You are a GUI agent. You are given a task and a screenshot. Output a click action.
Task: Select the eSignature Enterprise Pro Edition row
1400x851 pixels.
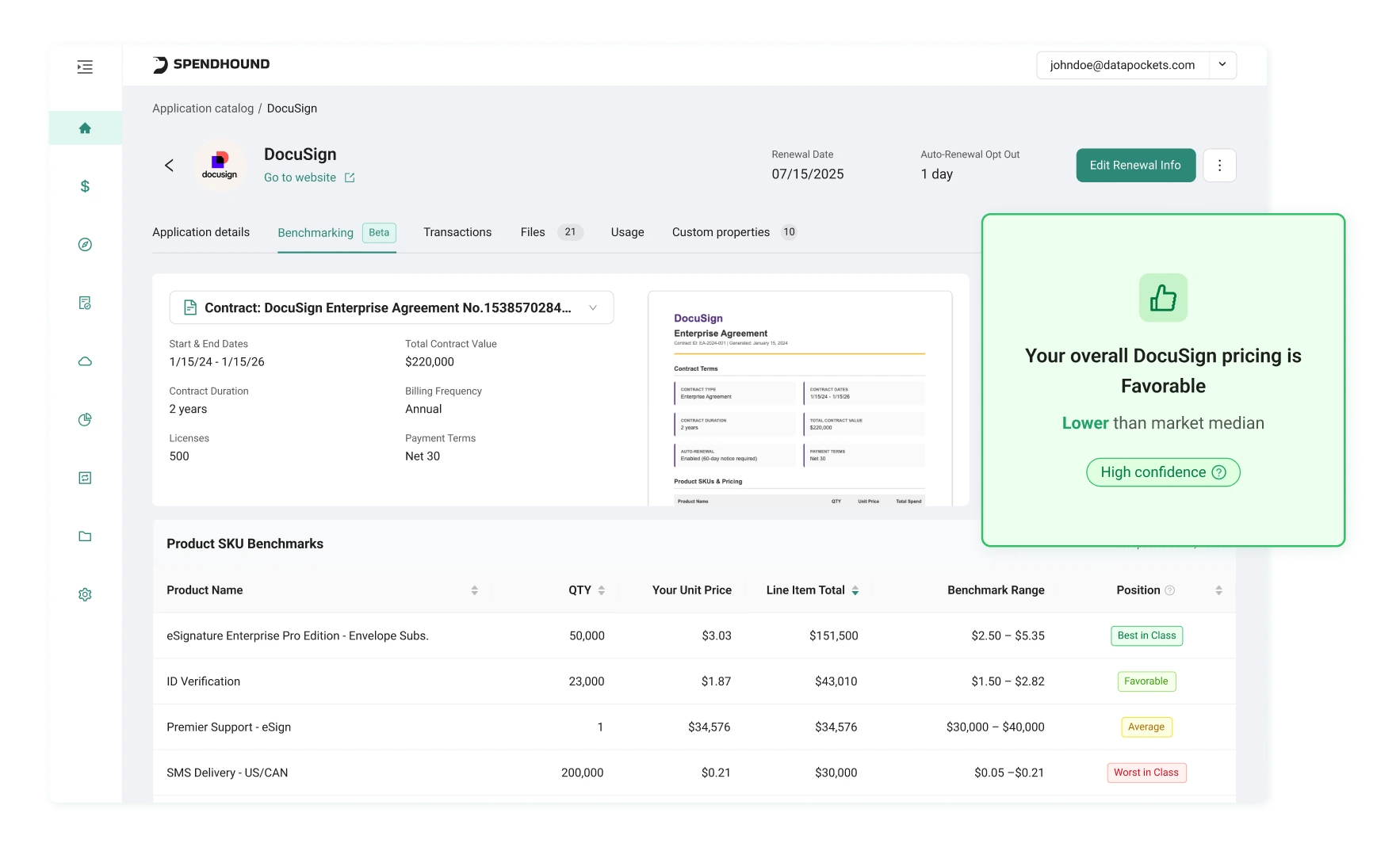pyautogui.click(x=694, y=635)
